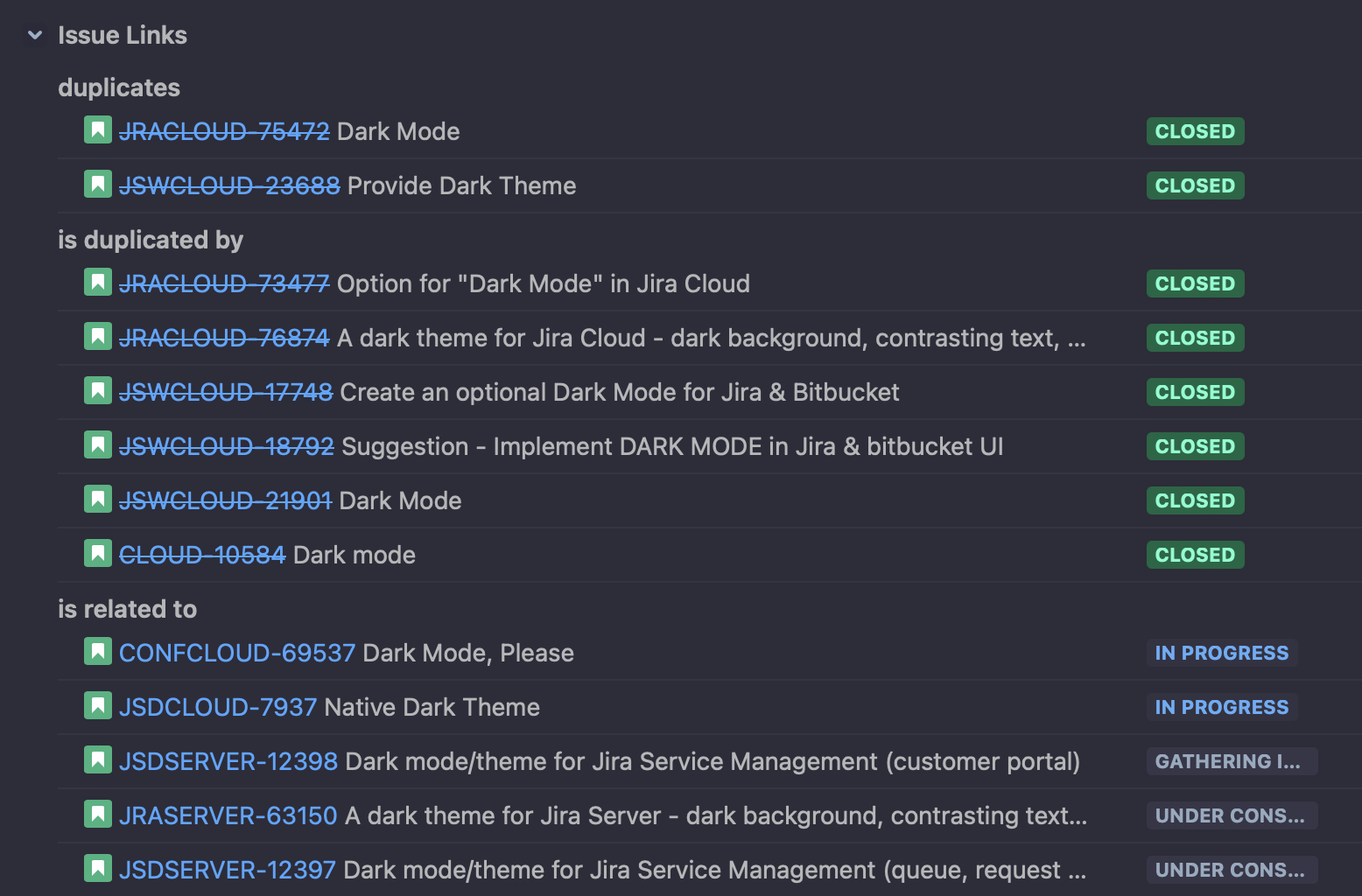Image resolution: width=1362 pixels, height=896 pixels.
Task: Click the 'is duplicated by' group label
Action: tap(151, 240)
